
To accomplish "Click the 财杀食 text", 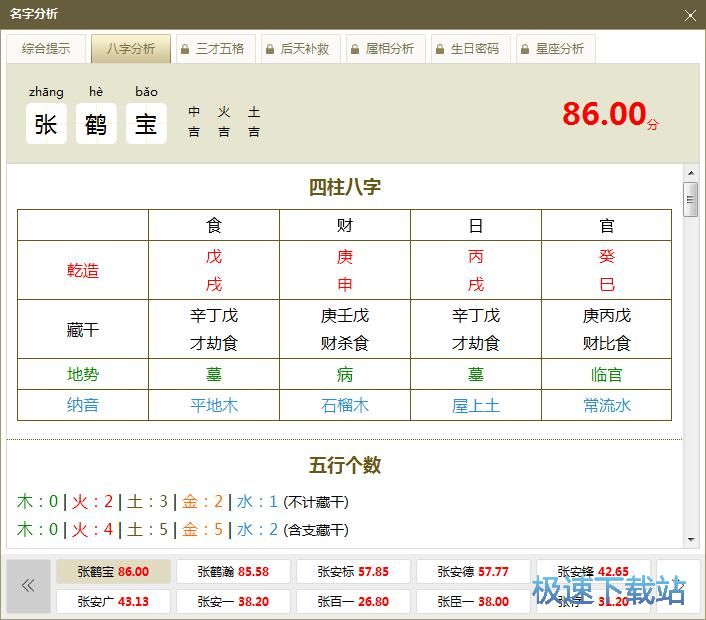I will [345, 343].
